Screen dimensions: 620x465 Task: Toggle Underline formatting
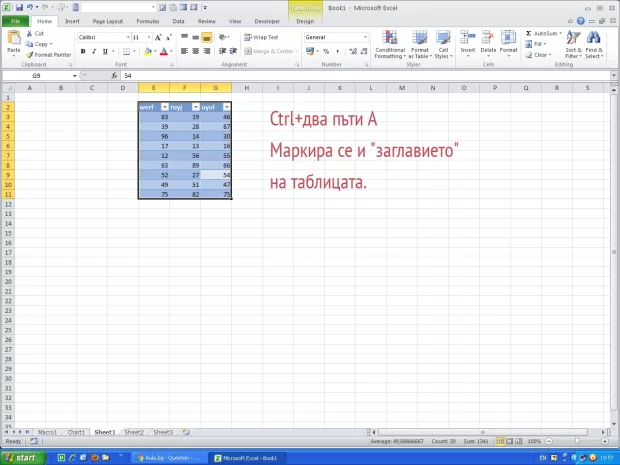pos(105,51)
